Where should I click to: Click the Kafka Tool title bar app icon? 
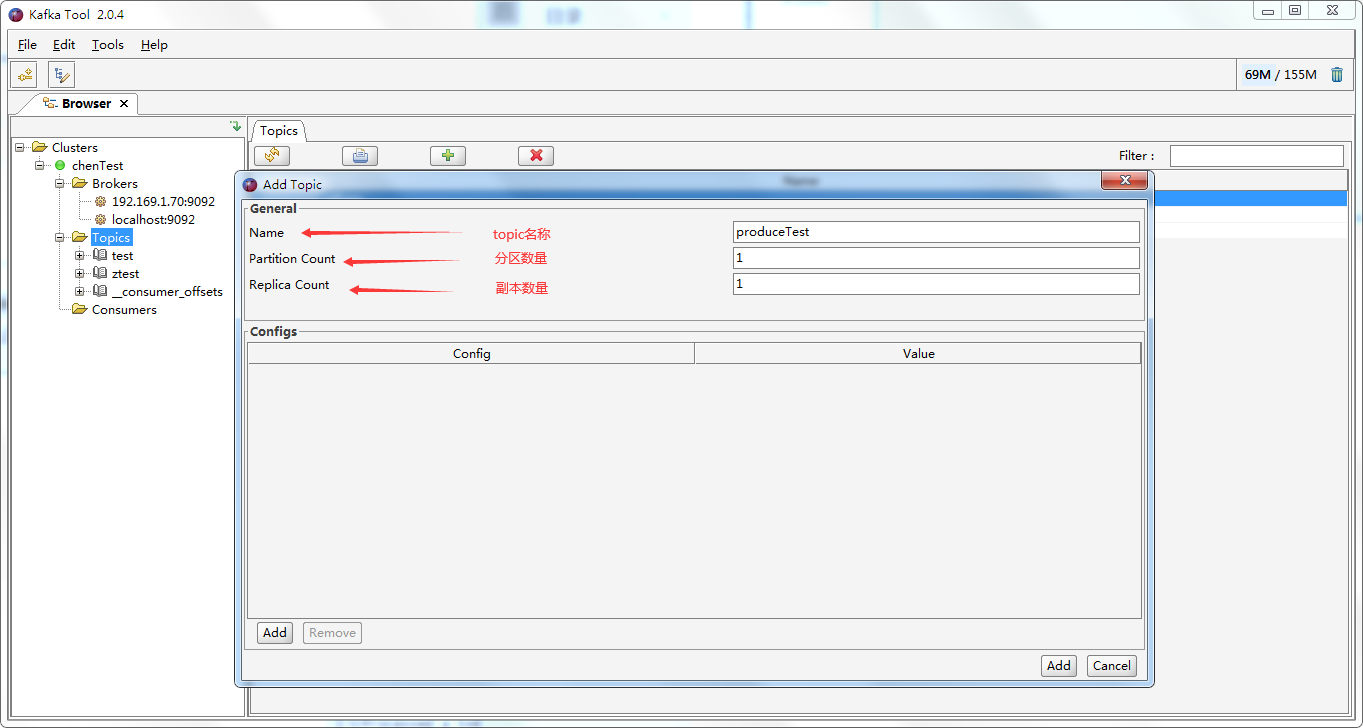pos(16,15)
